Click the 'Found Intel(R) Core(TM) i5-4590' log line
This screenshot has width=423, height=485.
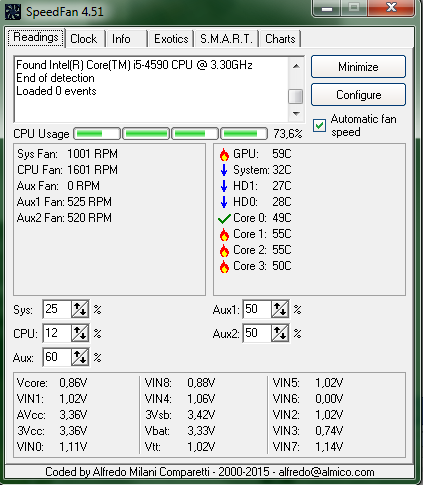click(x=134, y=65)
